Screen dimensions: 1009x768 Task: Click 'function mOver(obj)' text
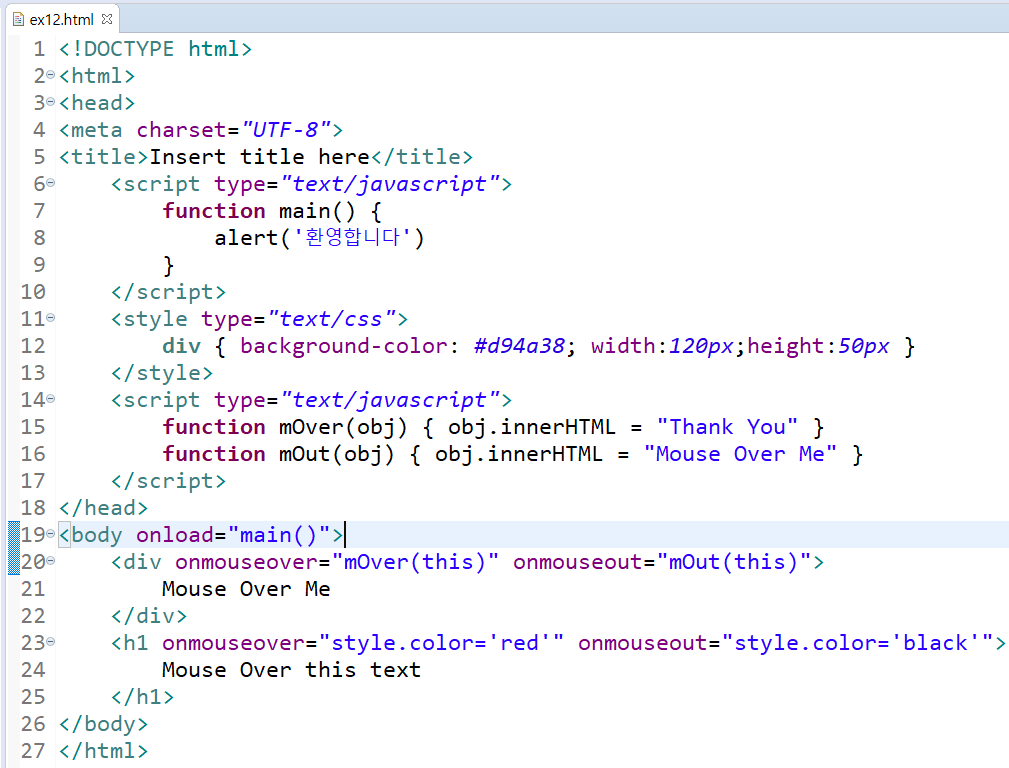(x=285, y=427)
